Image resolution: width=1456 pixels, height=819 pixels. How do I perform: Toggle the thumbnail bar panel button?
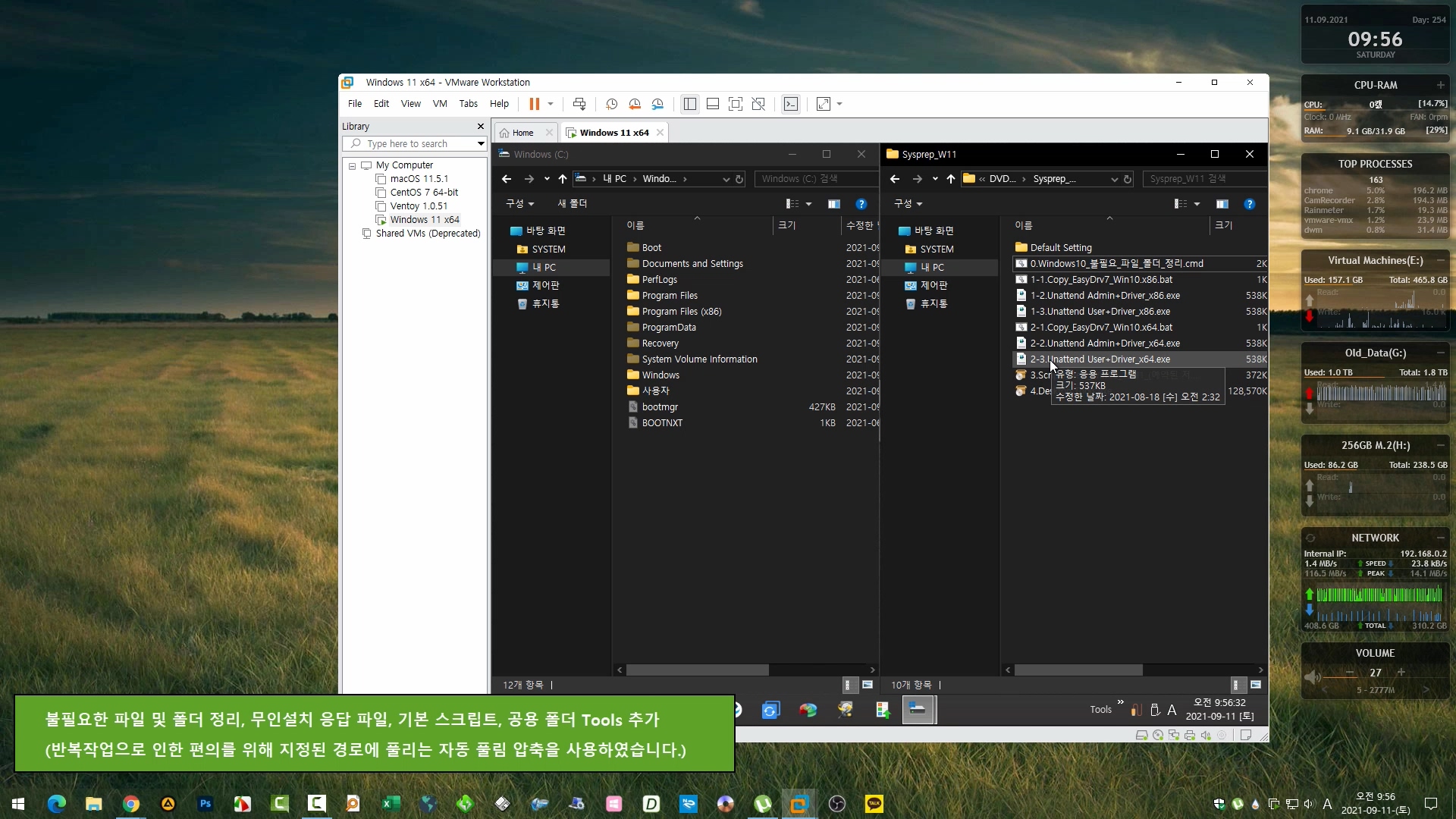point(712,104)
